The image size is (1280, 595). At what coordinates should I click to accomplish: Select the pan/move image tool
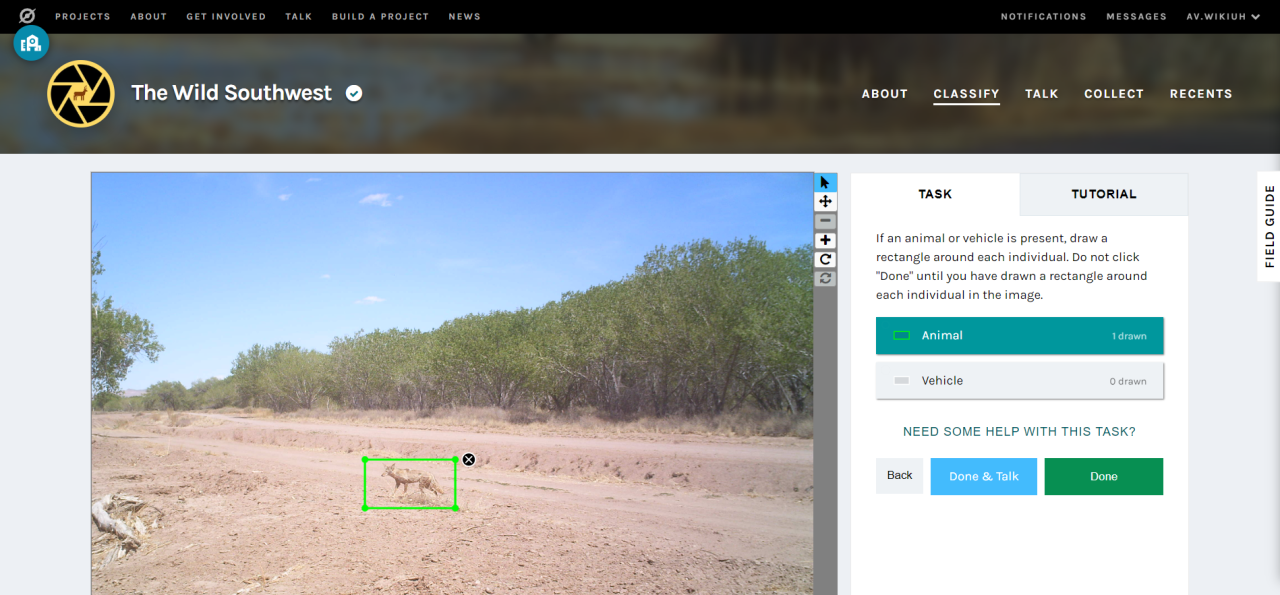(x=825, y=201)
